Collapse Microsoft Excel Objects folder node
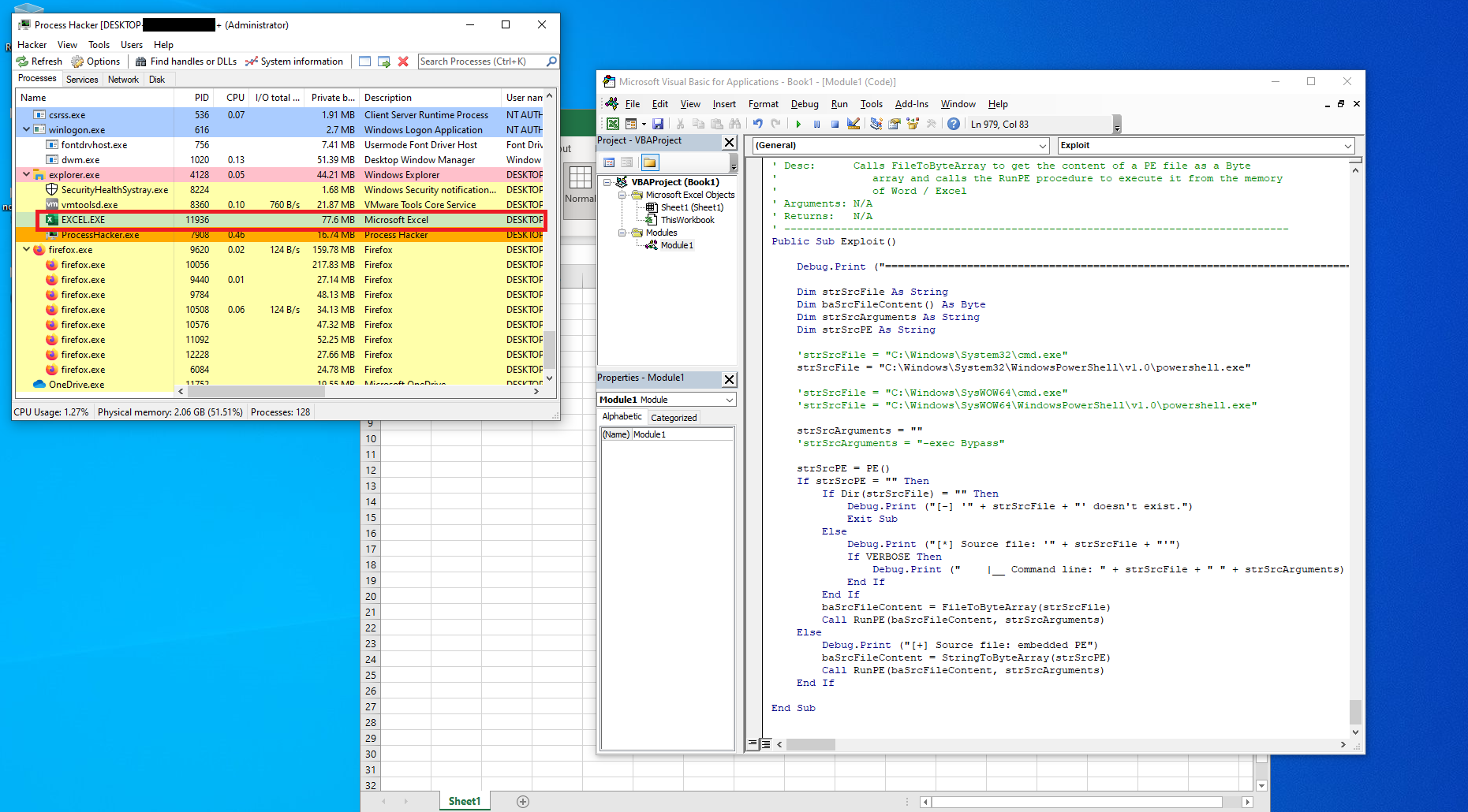 tap(622, 195)
